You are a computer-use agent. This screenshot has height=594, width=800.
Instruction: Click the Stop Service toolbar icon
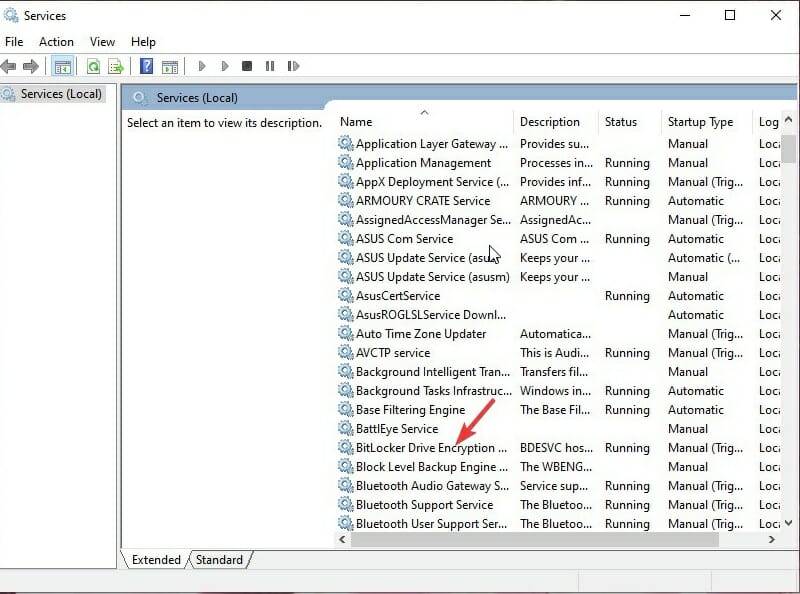click(x=246, y=66)
